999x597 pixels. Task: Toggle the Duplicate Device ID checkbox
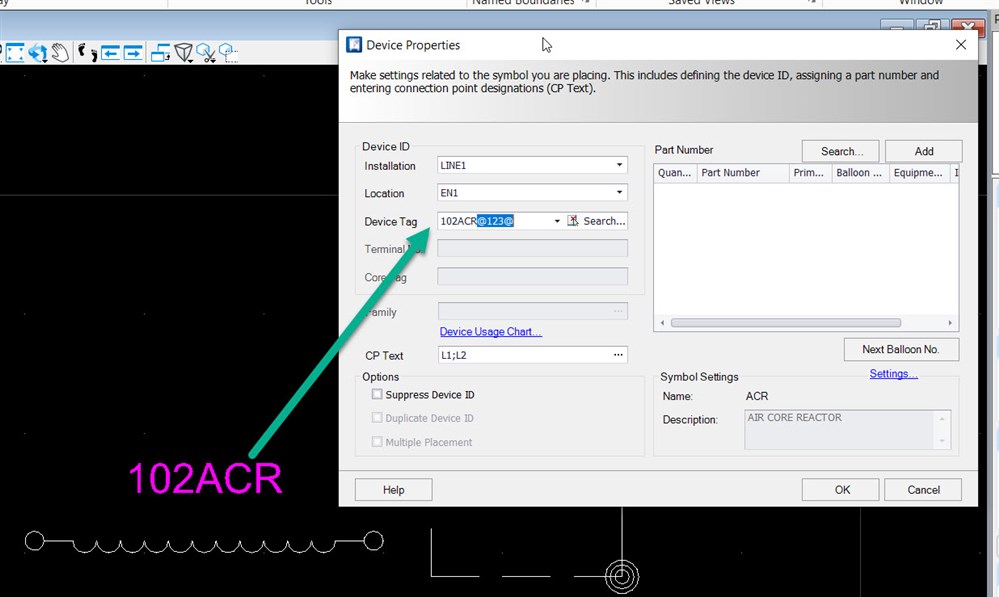377,418
